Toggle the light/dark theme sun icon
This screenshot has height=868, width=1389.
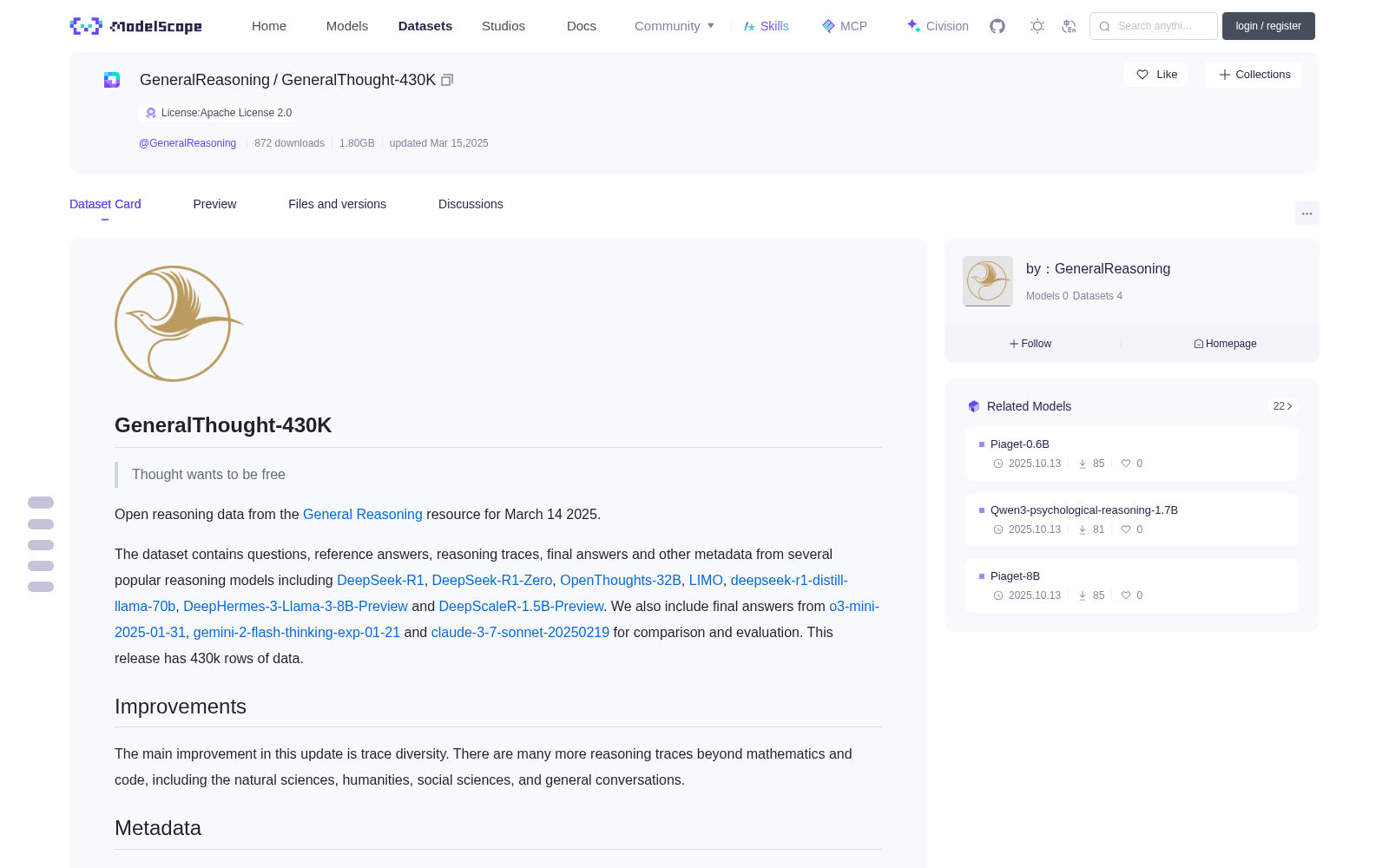pyautogui.click(x=1037, y=26)
